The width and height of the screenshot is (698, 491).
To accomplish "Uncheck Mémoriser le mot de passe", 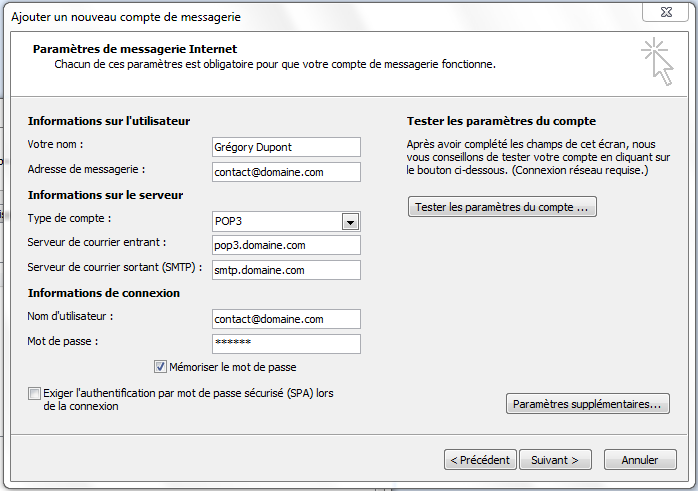I will [x=160, y=367].
